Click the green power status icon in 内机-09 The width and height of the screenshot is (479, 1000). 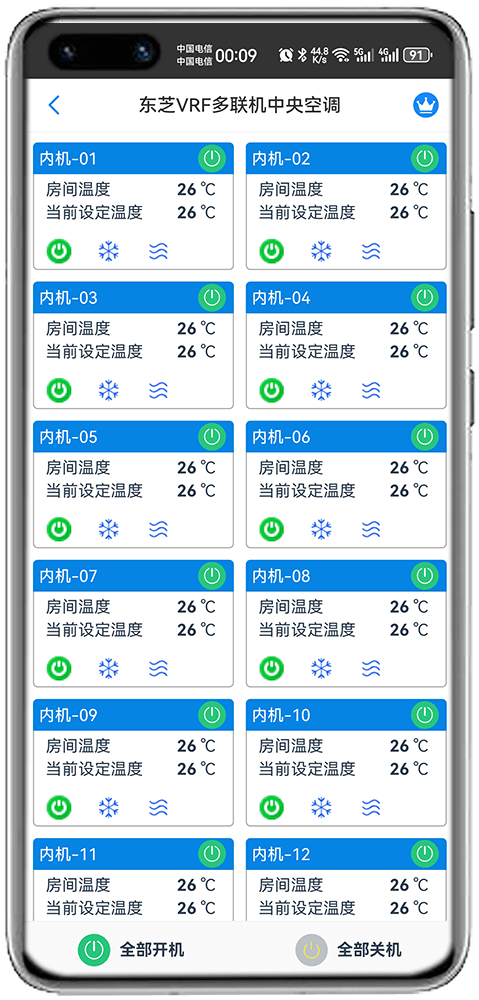click(x=59, y=807)
